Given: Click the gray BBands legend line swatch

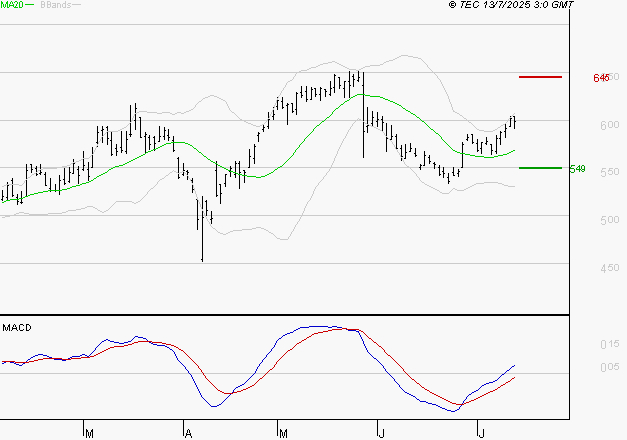Looking at the screenshot, I should [x=76, y=4].
